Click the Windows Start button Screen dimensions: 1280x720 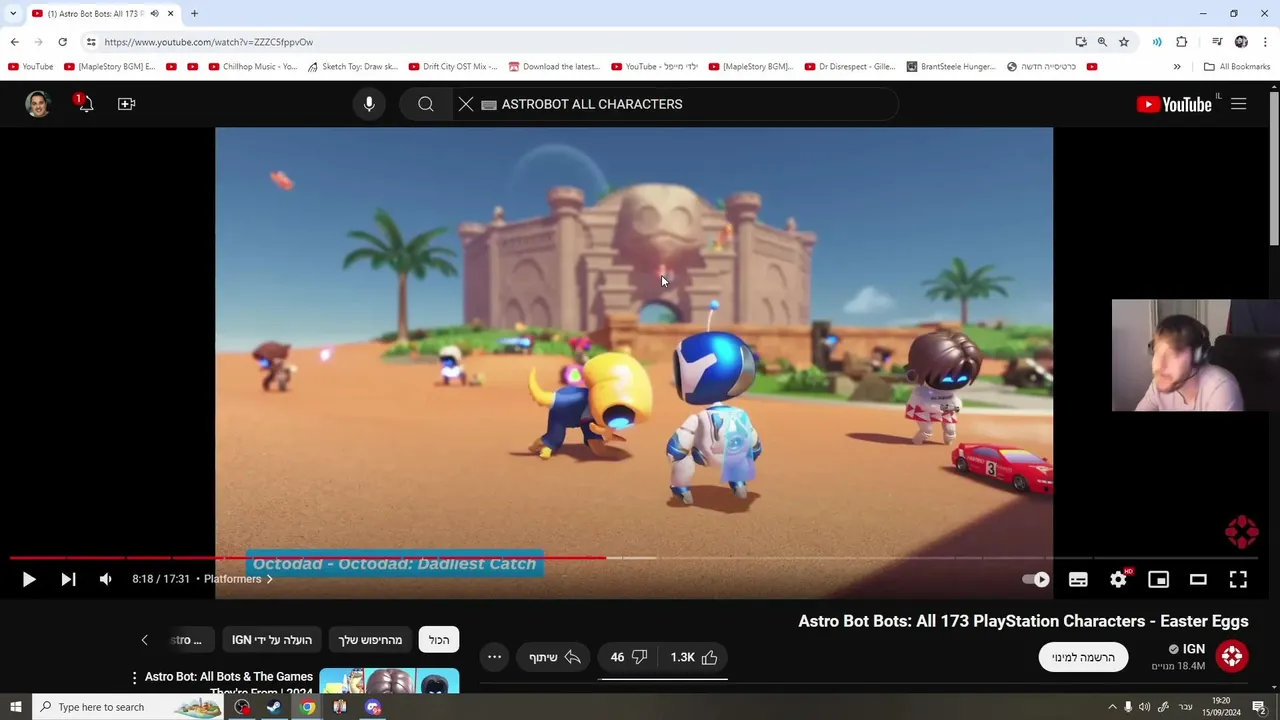click(15, 707)
